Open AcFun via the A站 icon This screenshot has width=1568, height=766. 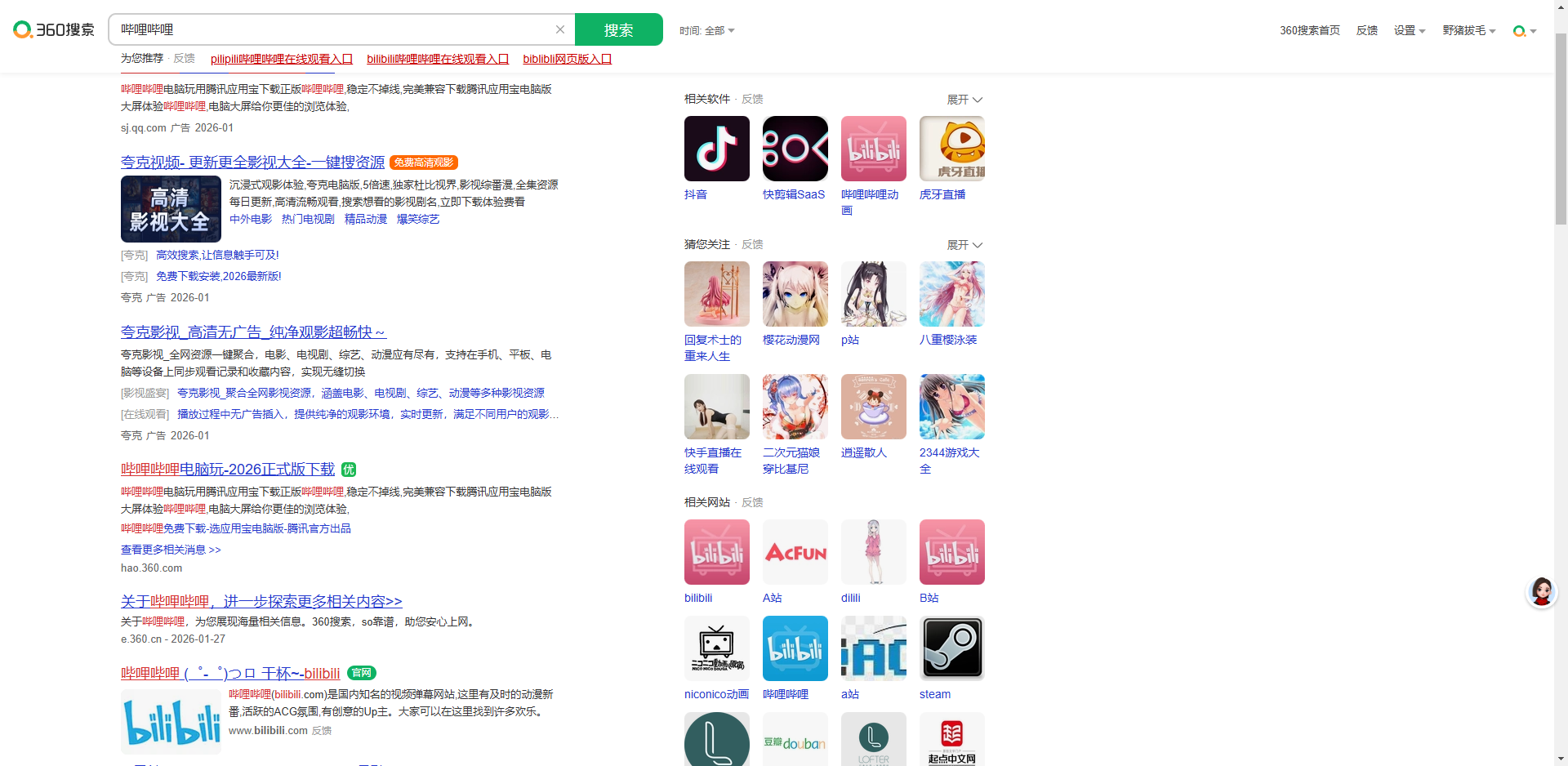[795, 552]
